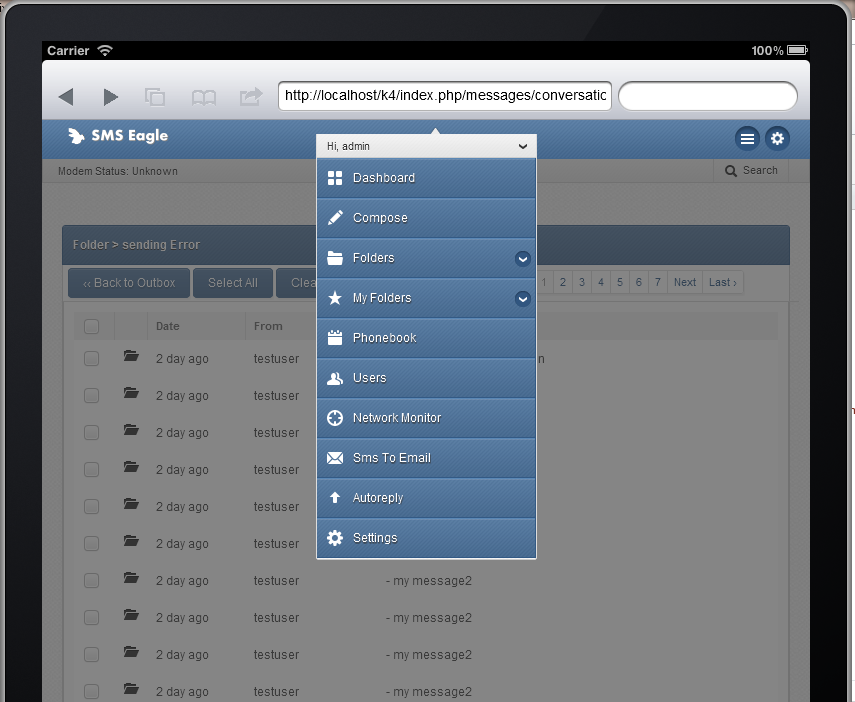The width and height of the screenshot is (855, 702).
Task: Click Back to Outbox button
Action: (129, 283)
